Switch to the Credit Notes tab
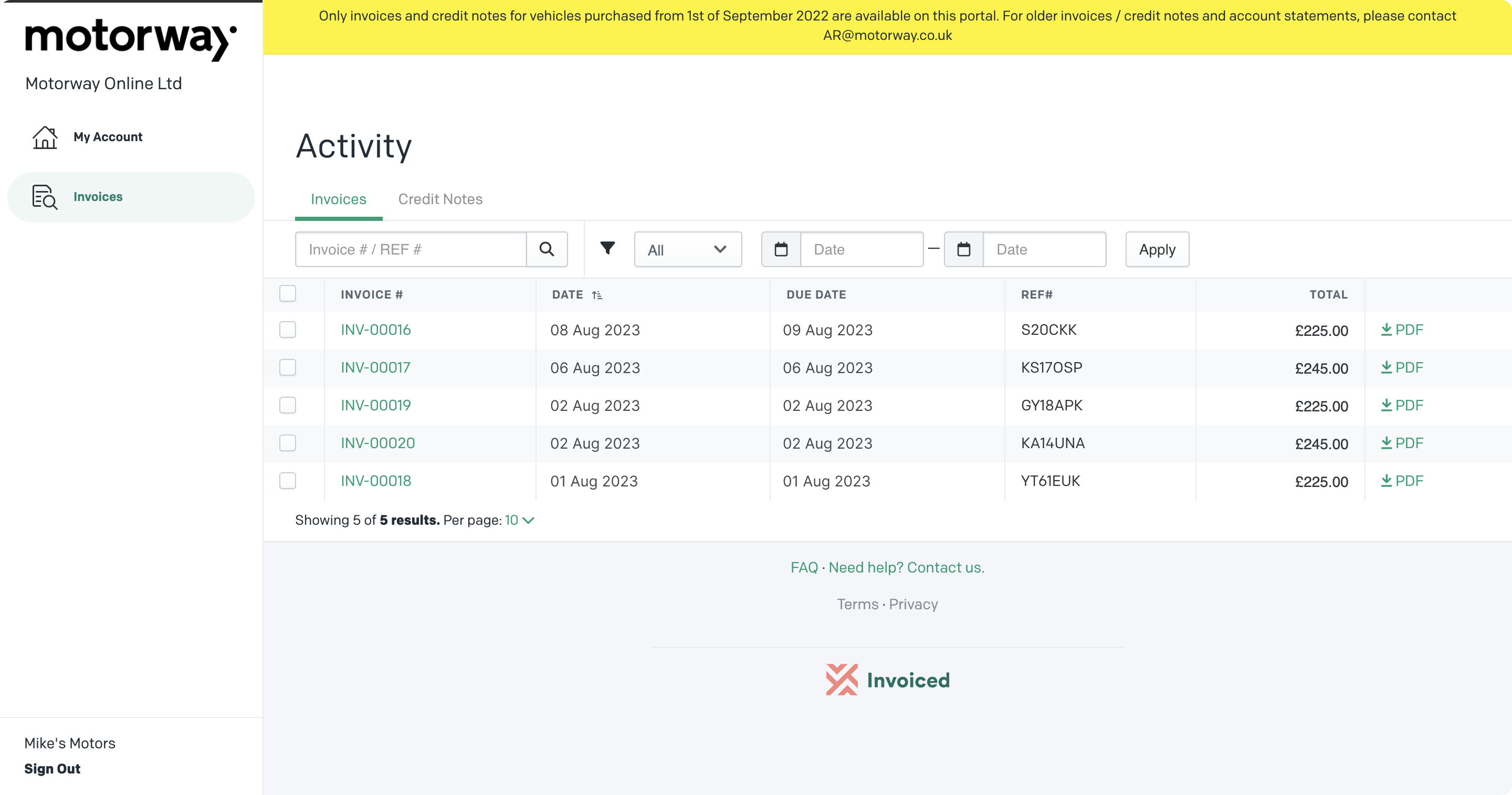The height and width of the screenshot is (795, 1512). click(x=440, y=199)
